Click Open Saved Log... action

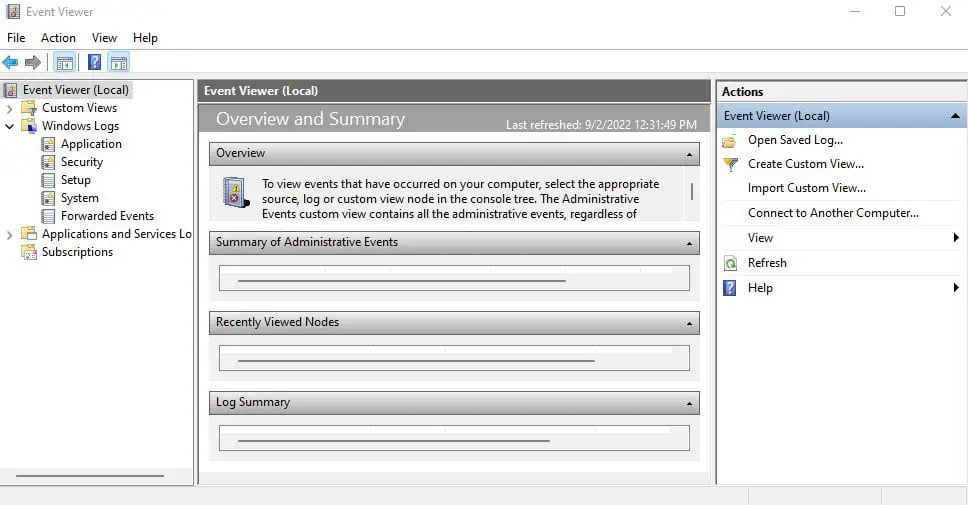point(795,140)
